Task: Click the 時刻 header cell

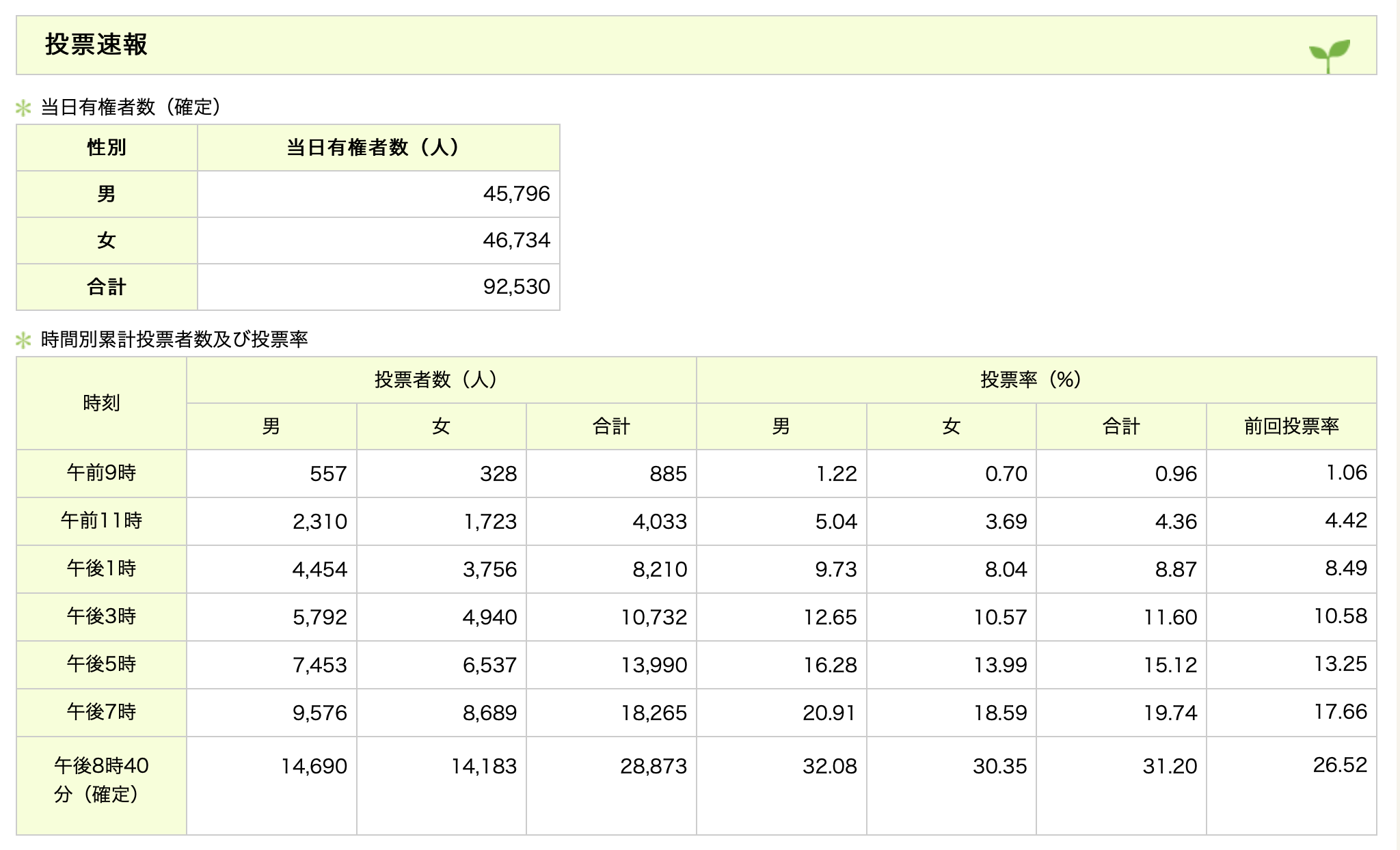Action: 101,403
